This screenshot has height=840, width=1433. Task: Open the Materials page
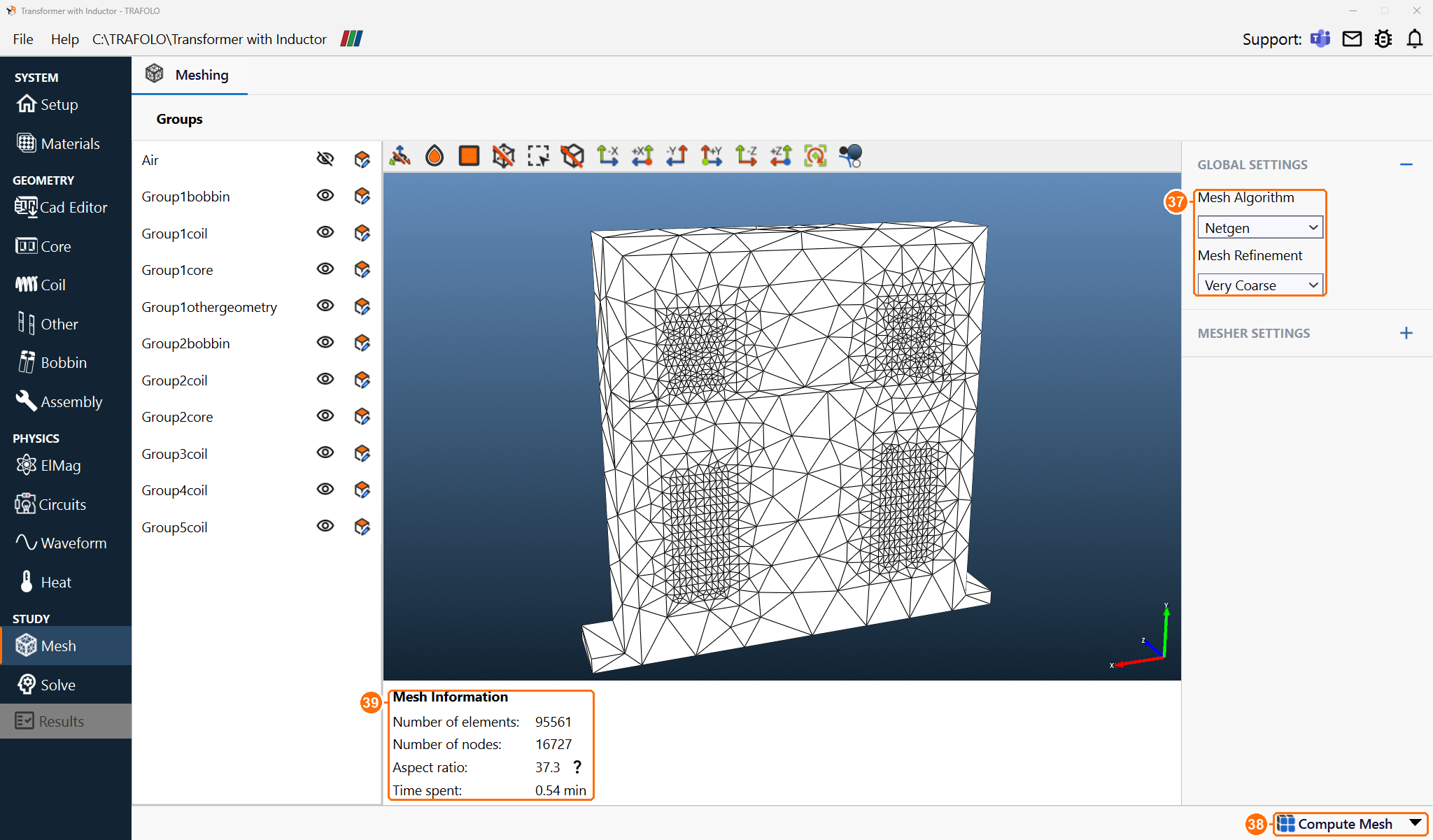[x=66, y=143]
